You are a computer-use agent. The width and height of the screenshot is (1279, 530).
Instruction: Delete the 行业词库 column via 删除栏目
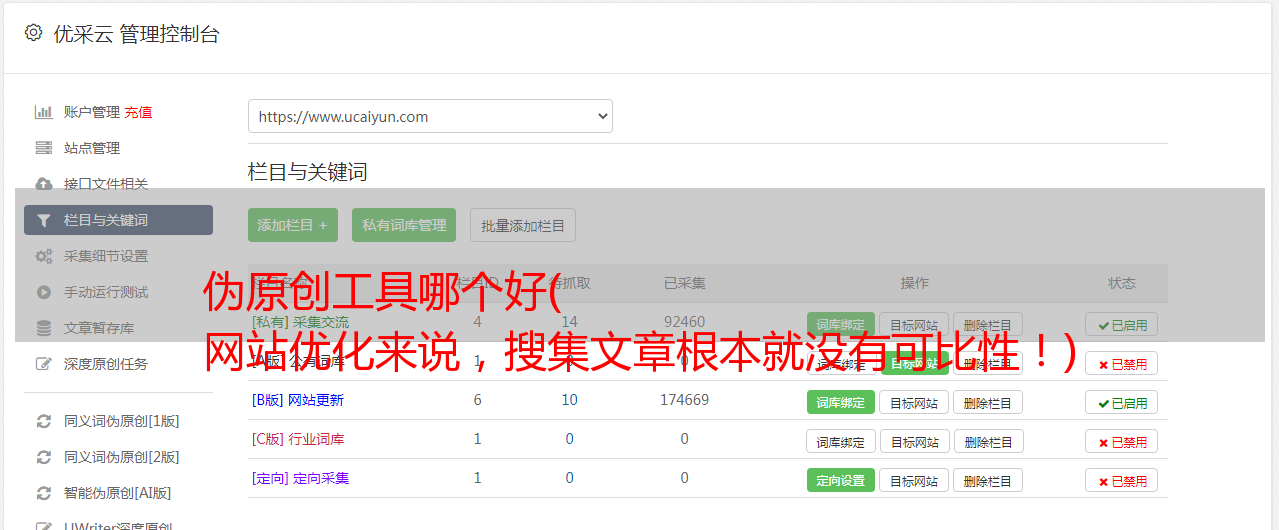click(x=988, y=441)
